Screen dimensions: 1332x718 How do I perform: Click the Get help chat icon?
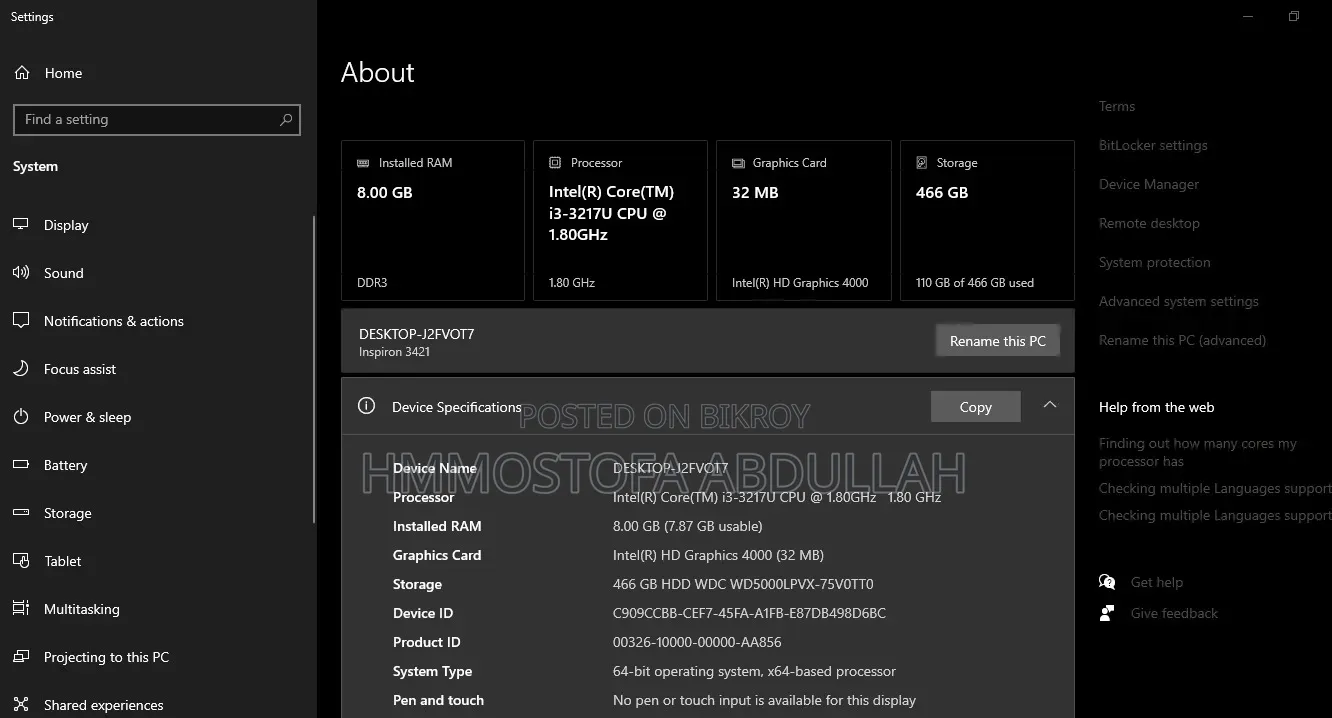1107,582
